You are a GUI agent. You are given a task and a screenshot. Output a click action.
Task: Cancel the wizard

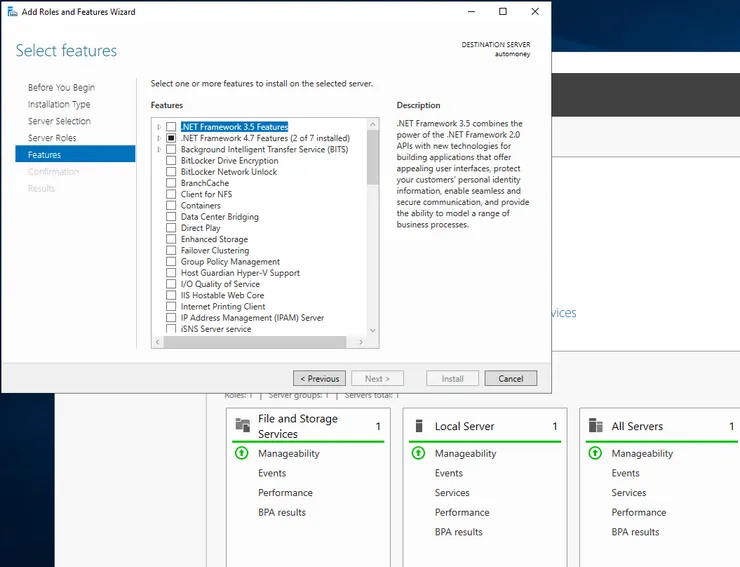pyautogui.click(x=511, y=379)
